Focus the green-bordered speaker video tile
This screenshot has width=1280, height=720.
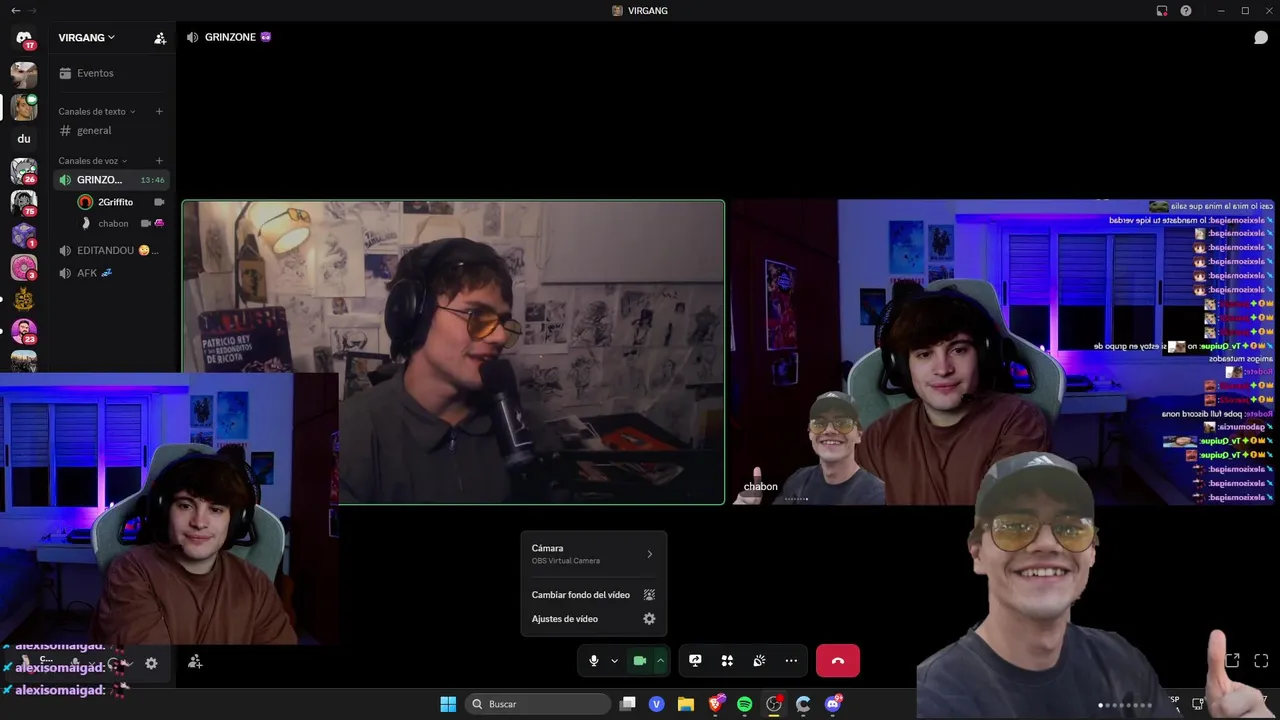453,352
